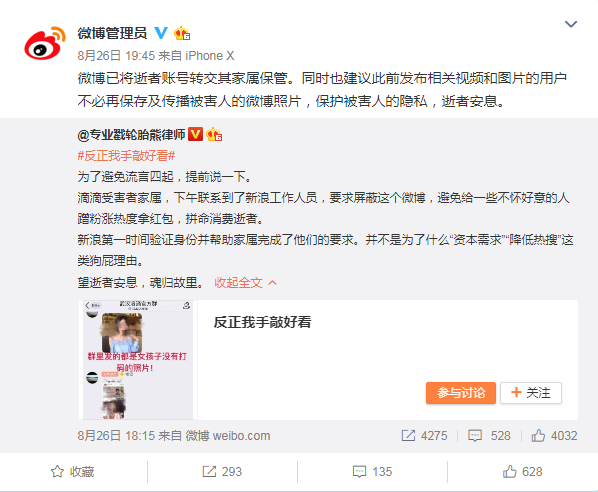Follow the topic using +关注 button
Image resolution: width=598 pixels, height=492 pixels.
tap(531, 393)
